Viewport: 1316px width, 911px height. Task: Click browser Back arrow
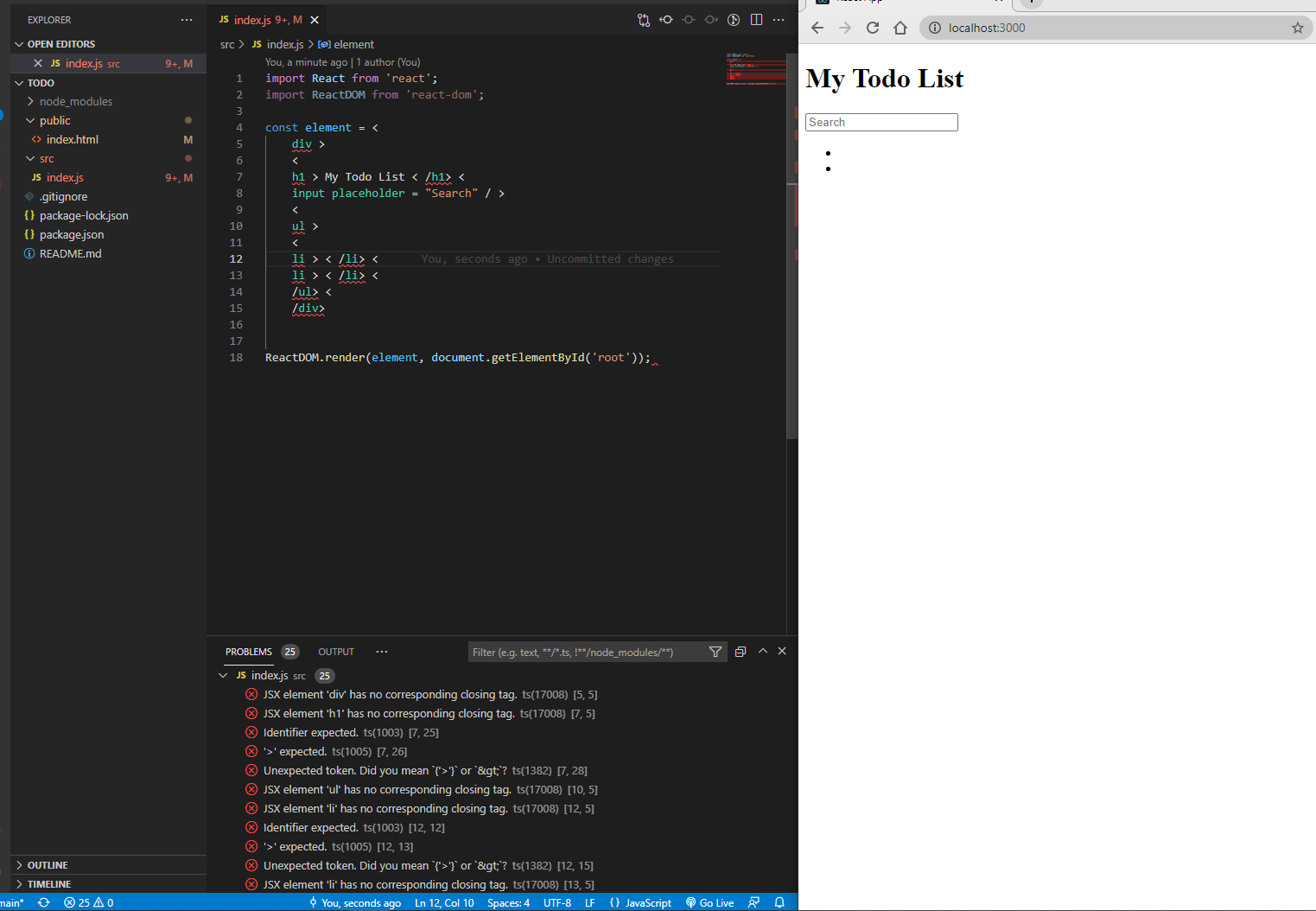[x=817, y=28]
